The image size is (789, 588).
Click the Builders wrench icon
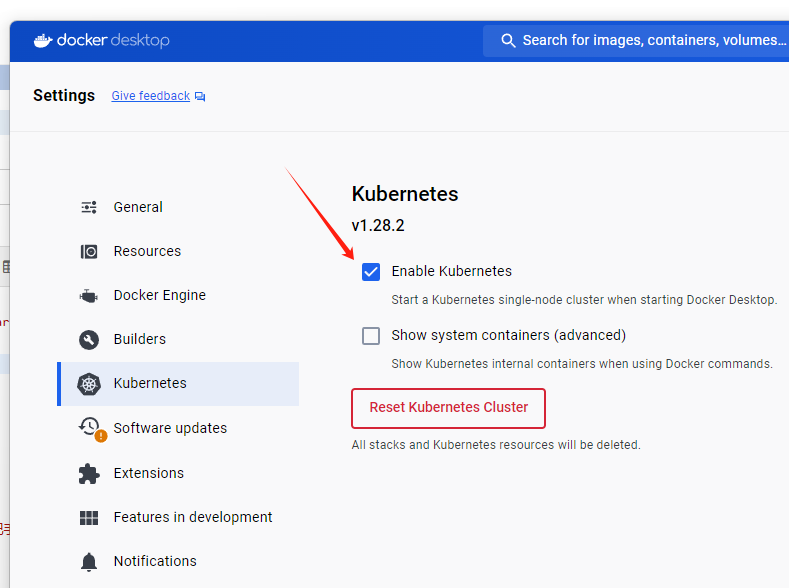tap(89, 339)
